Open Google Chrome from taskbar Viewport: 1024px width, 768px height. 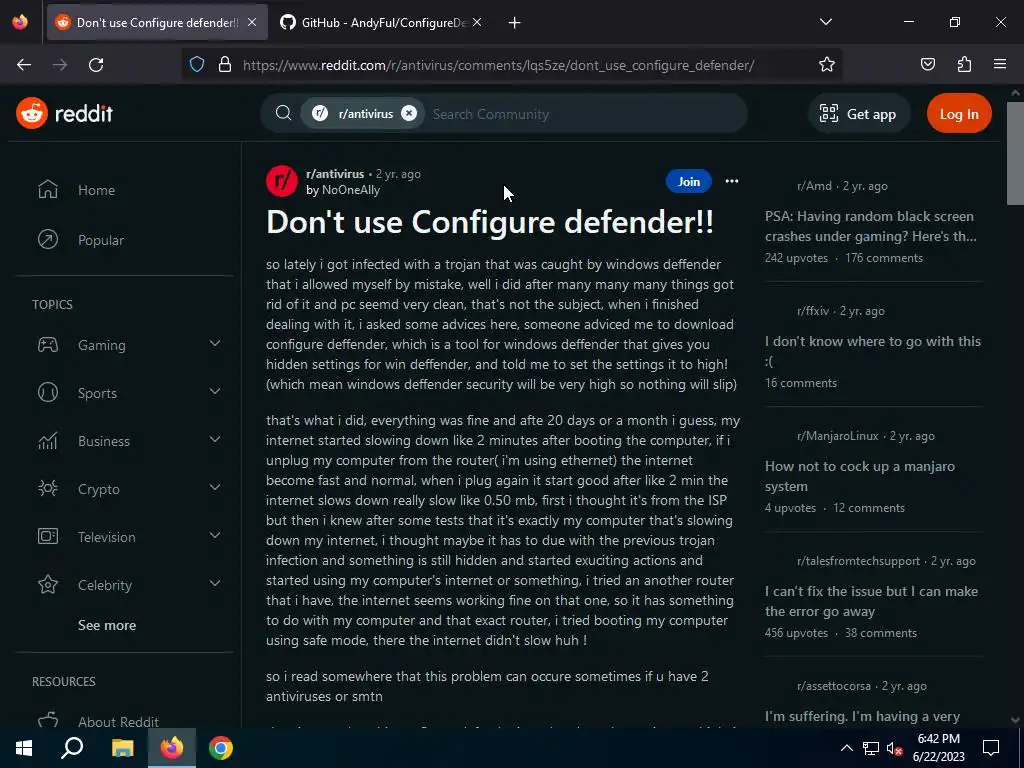(x=221, y=748)
